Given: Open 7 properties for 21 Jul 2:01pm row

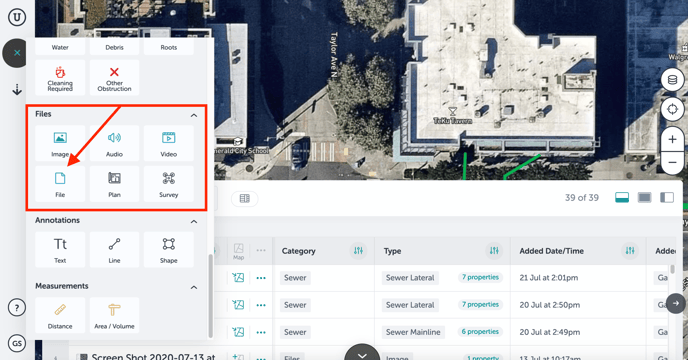Looking at the screenshot, I should [480, 277].
